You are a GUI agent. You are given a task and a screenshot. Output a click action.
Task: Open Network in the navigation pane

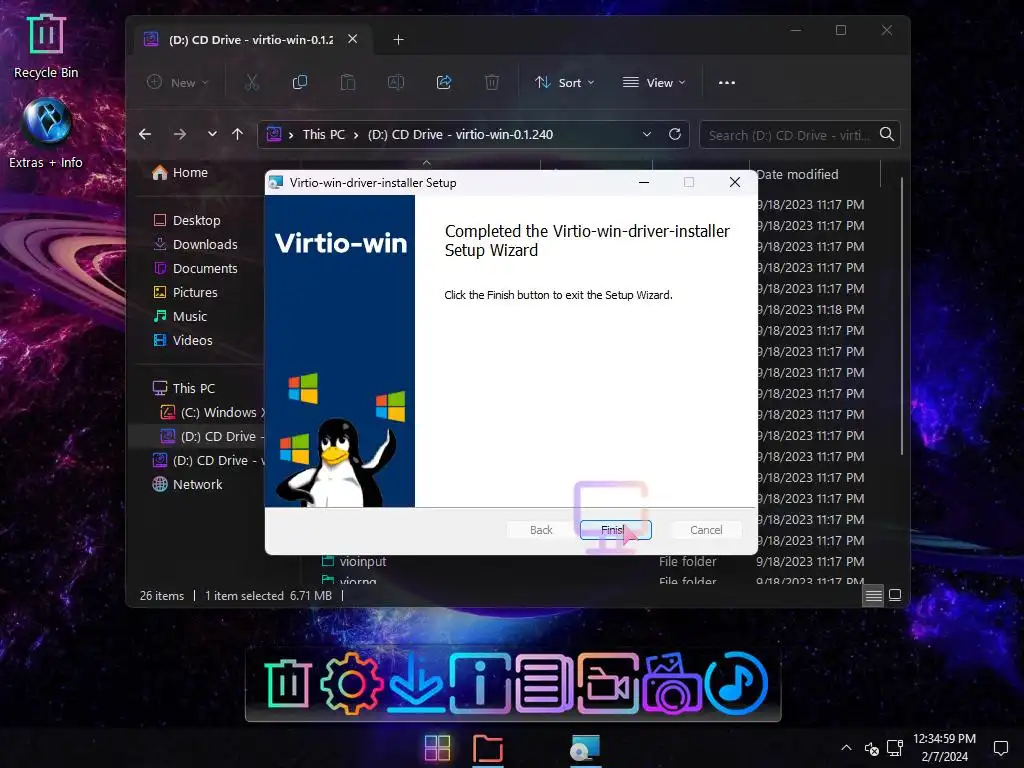(187, 485)
